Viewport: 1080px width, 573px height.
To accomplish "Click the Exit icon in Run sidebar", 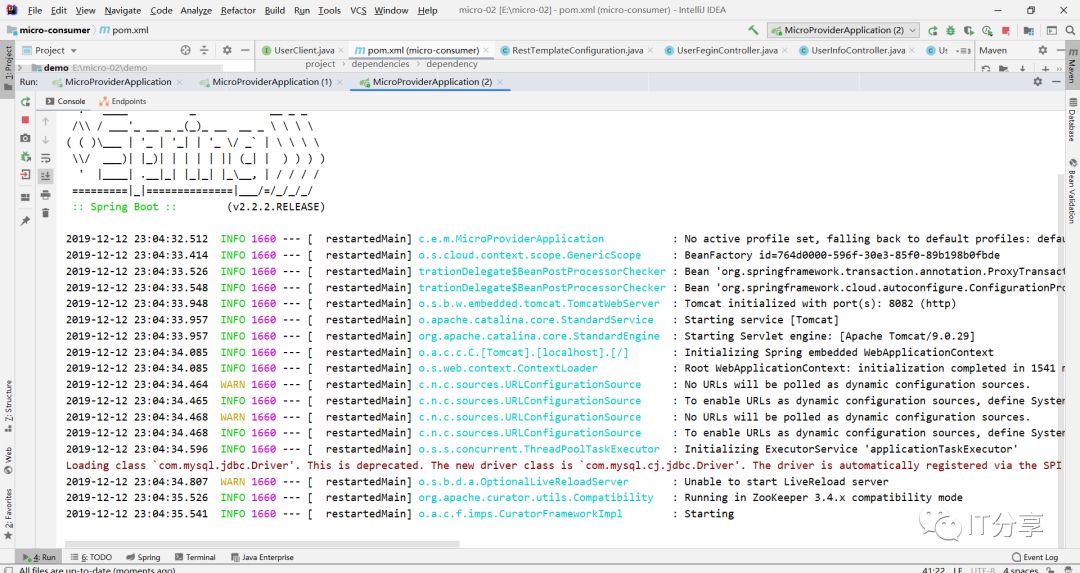I will pos(25,174).
